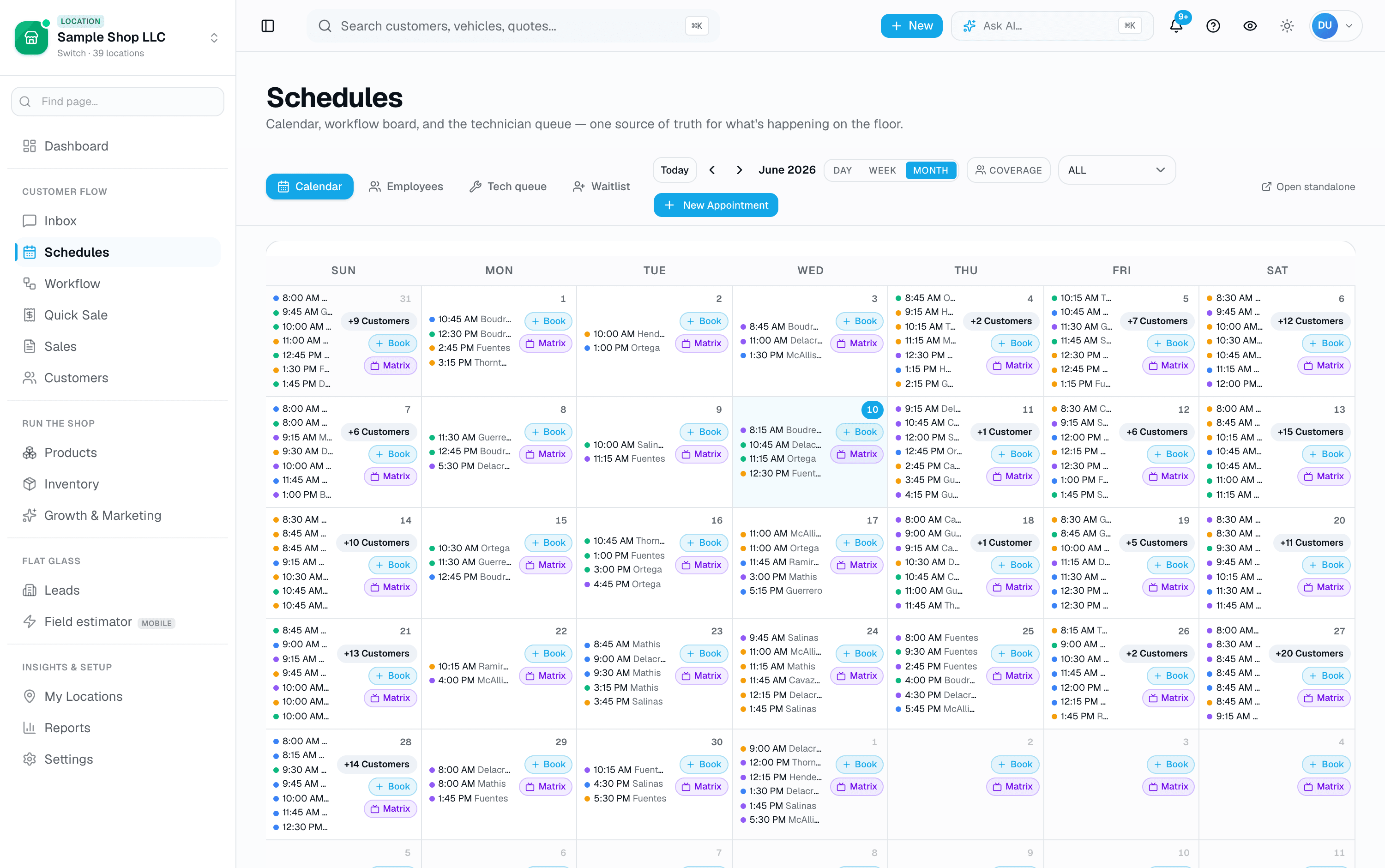Screen dimensions: 1385x868
Task: Click Matrix on Wednesday June 10
Action: 856,454
